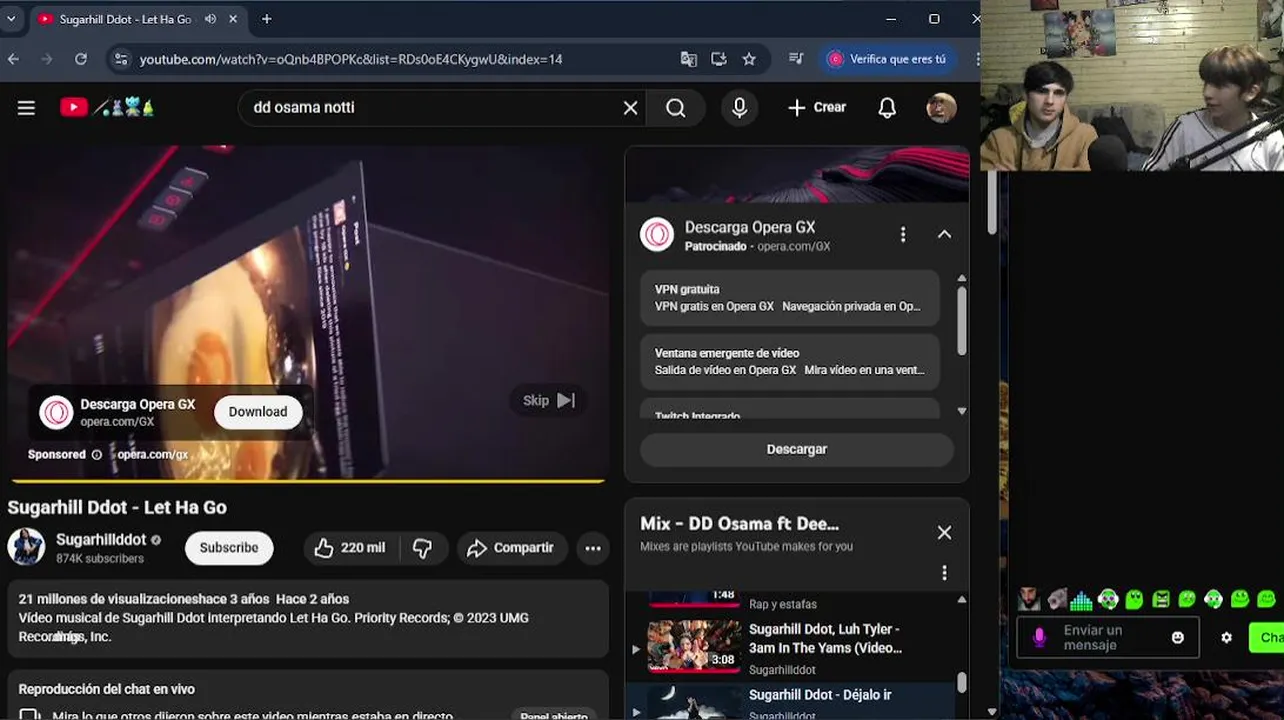Subscribe to Sugarhillddot channel
The width and height of the screenshot is (1284, 720).
pyautogui.click(x=229, y=548)
